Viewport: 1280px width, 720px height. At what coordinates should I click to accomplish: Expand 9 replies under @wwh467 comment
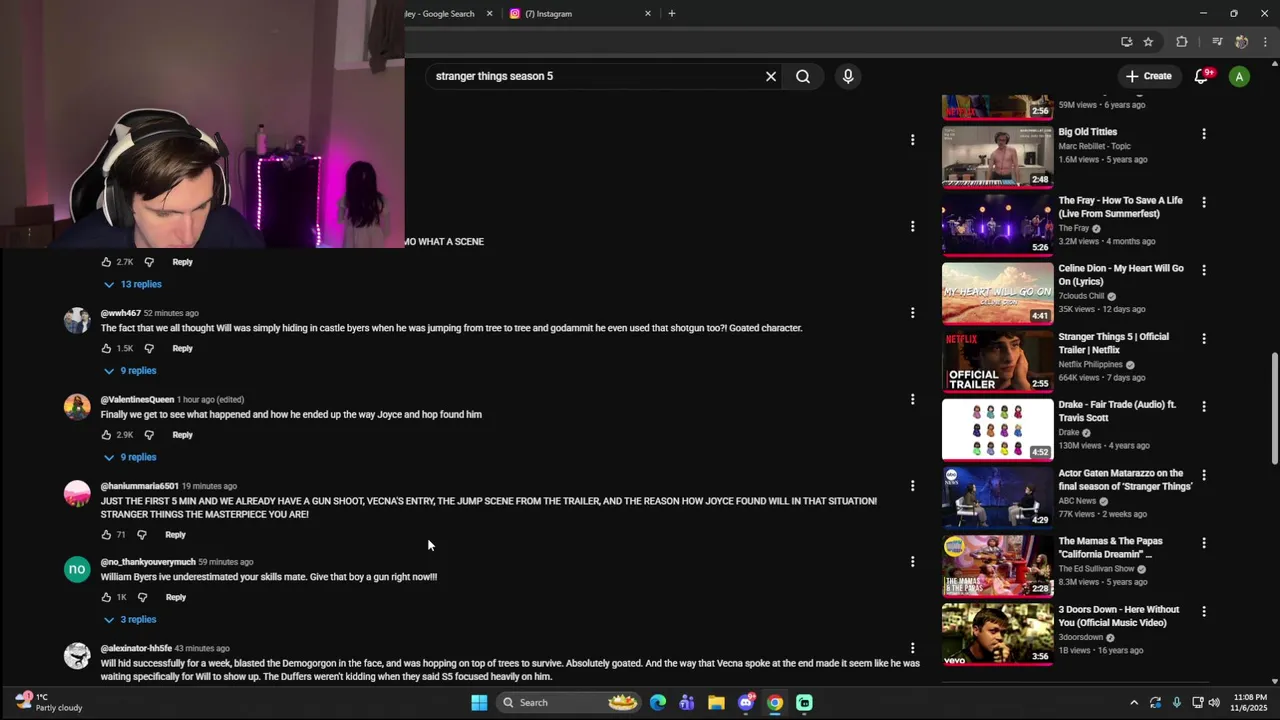131,371
